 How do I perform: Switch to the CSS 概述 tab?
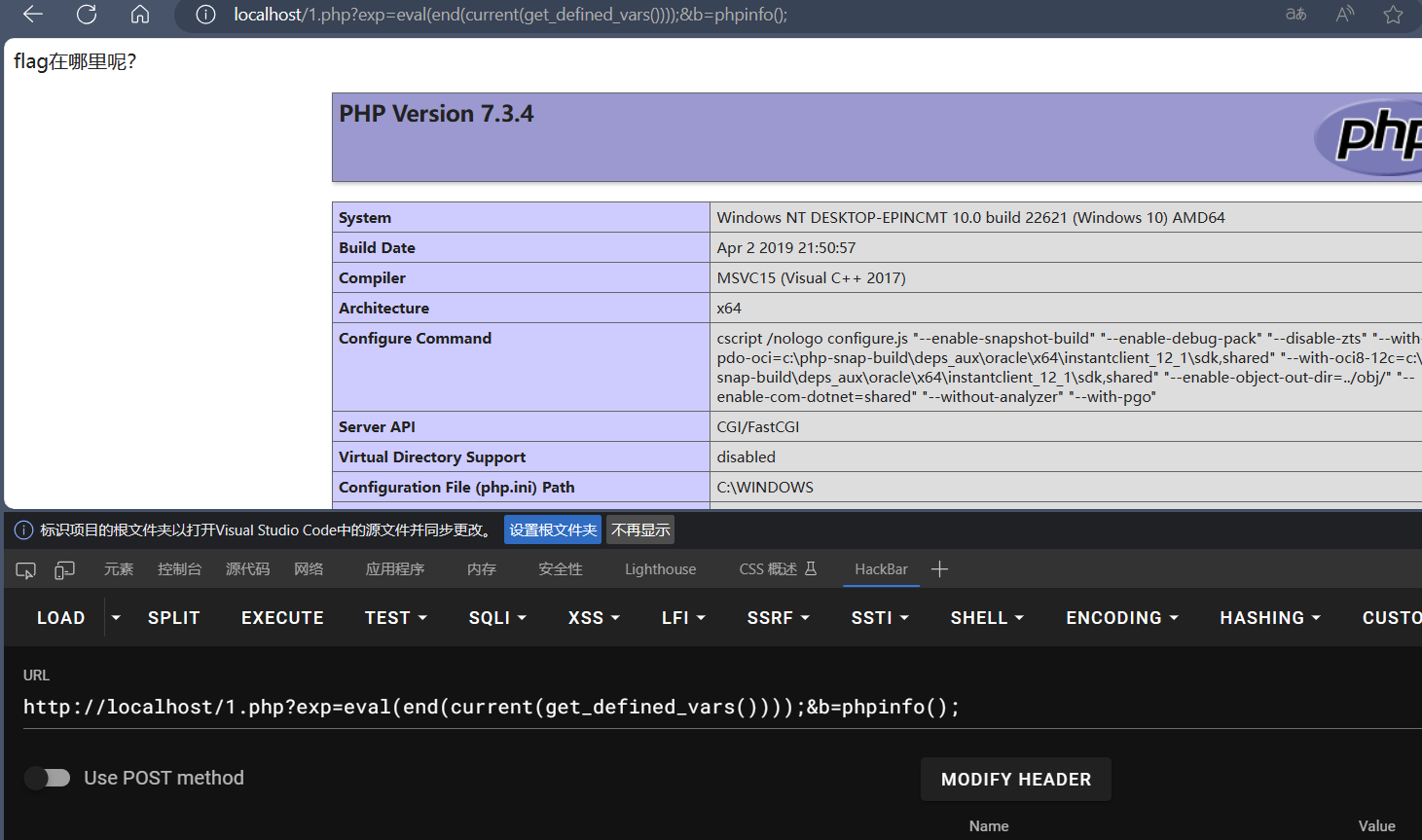pos(778,569)
